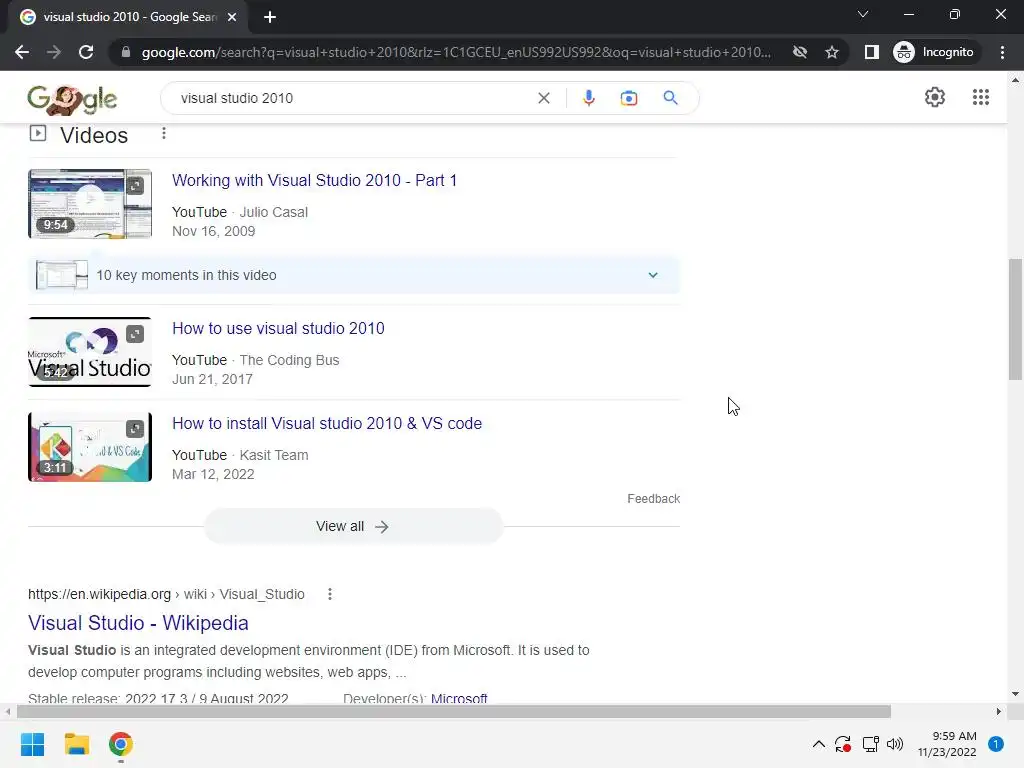The height and width of the screenshot is (768, 1024).
Task: Click the browser forward arrow
Action: tap(54, 52)
